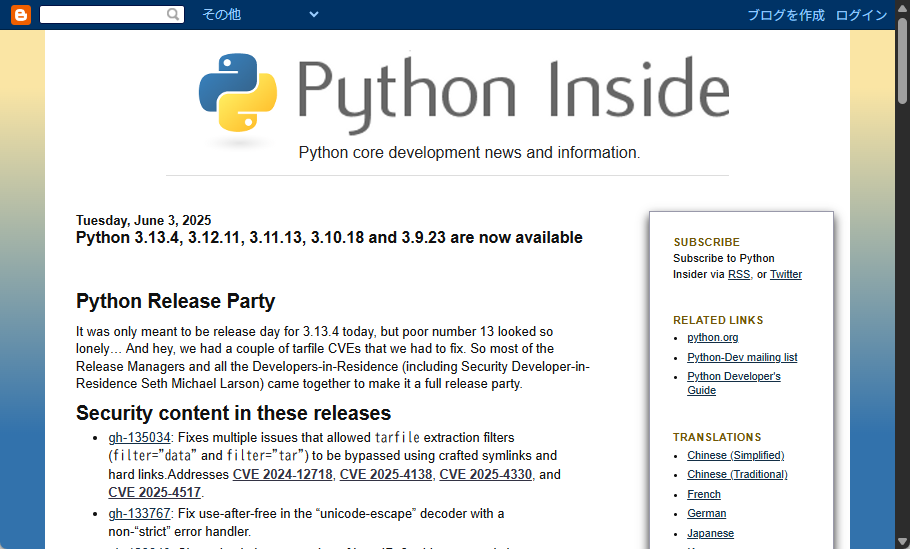910x549 pixels.
Task: Open the Twitter subscribe link
Action: click(x=786, y=274)
